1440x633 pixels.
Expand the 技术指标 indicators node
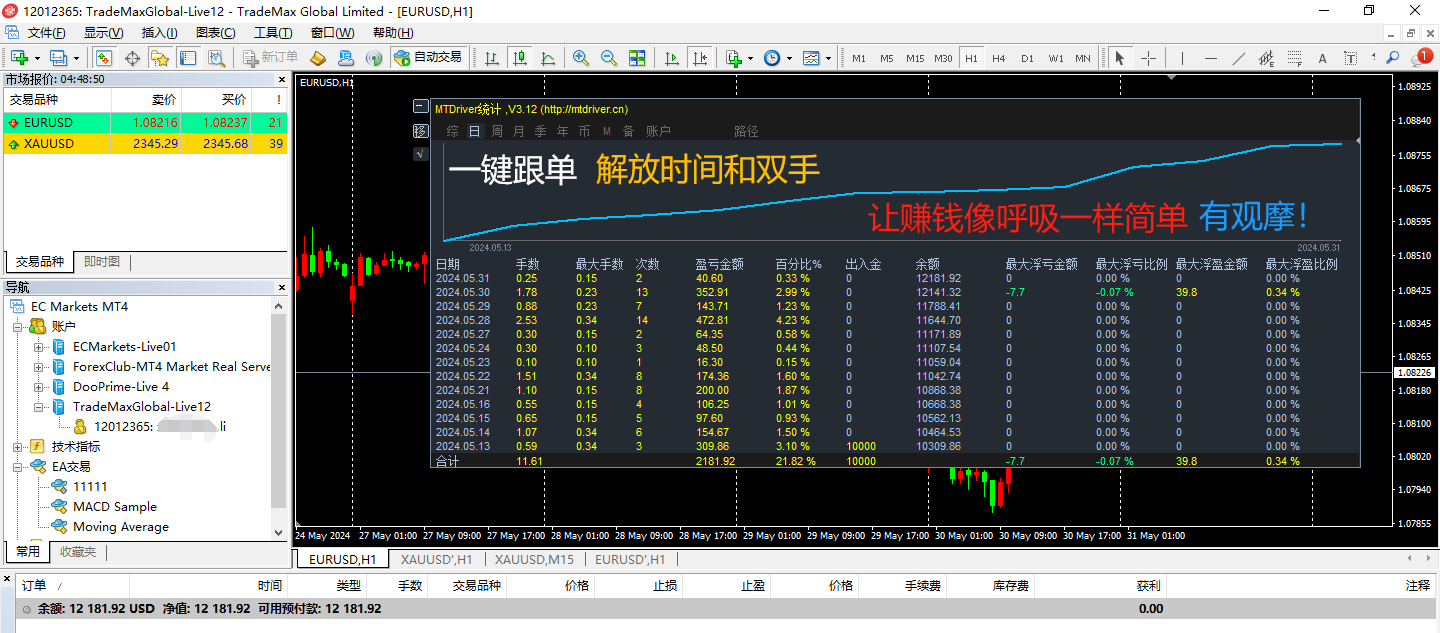tap(17, 447)
